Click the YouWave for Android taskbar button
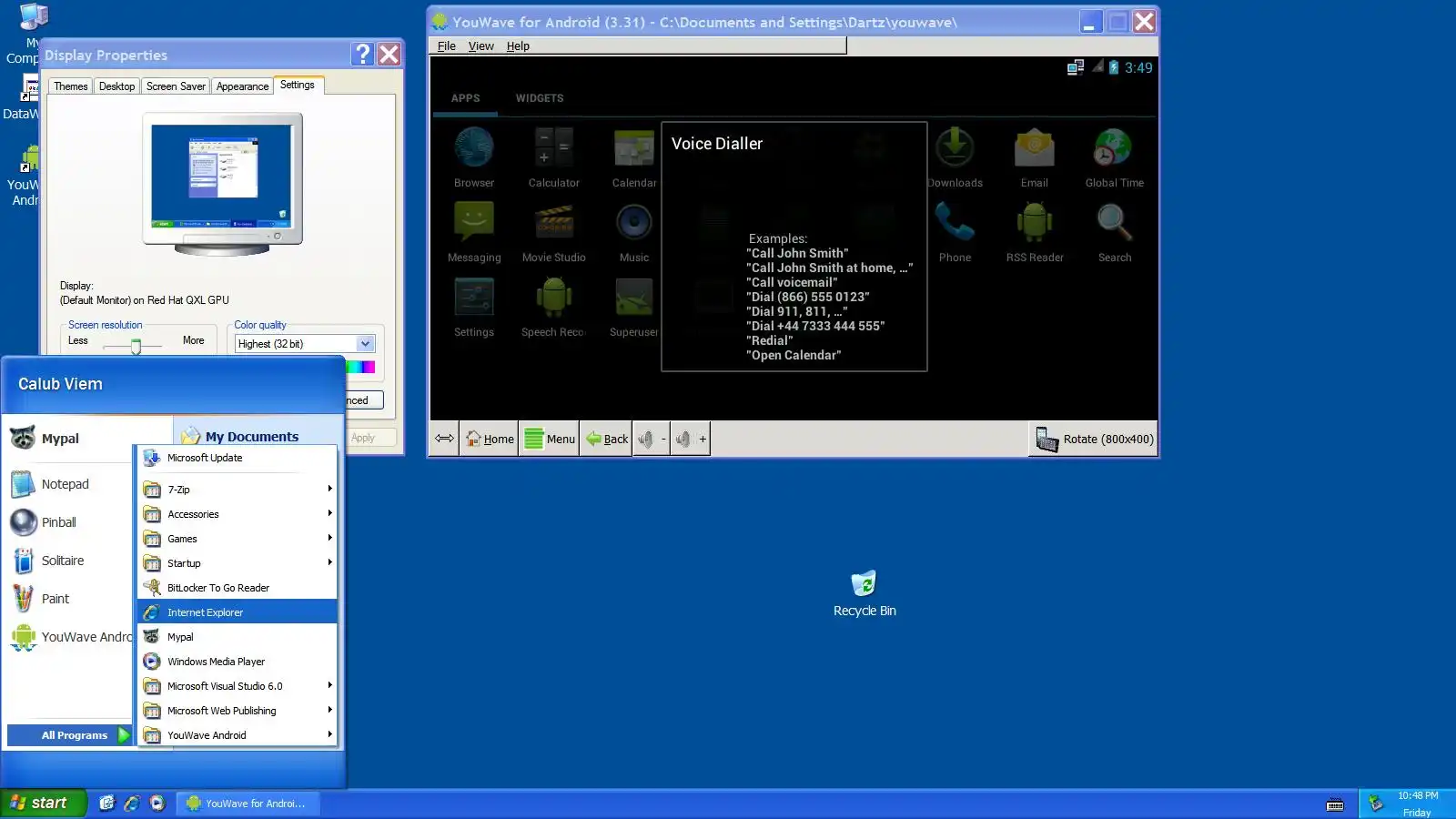The image size is (1456, 819). (x=247, y=804)
